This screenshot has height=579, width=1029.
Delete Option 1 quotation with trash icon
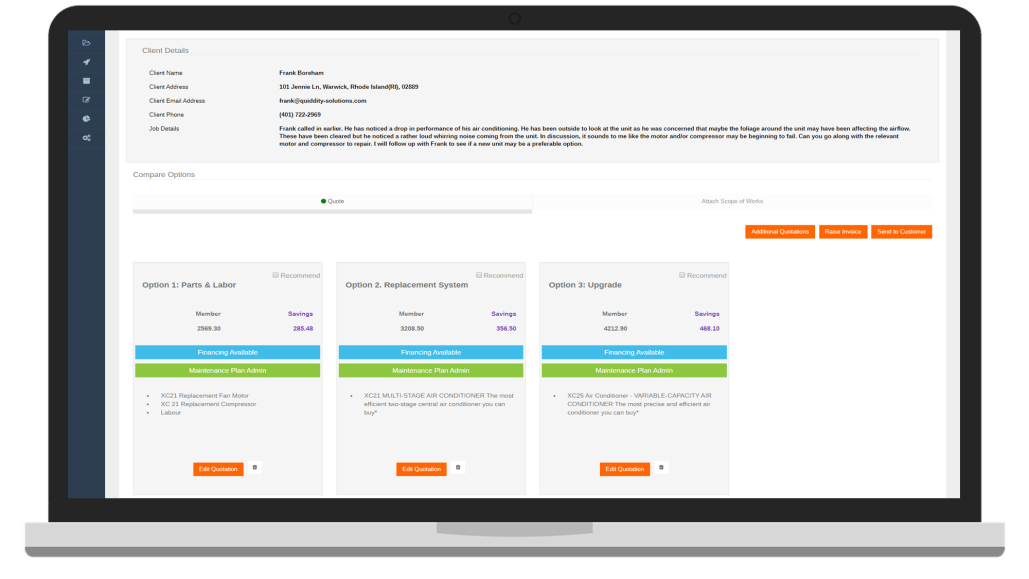[x=254, y=467]
